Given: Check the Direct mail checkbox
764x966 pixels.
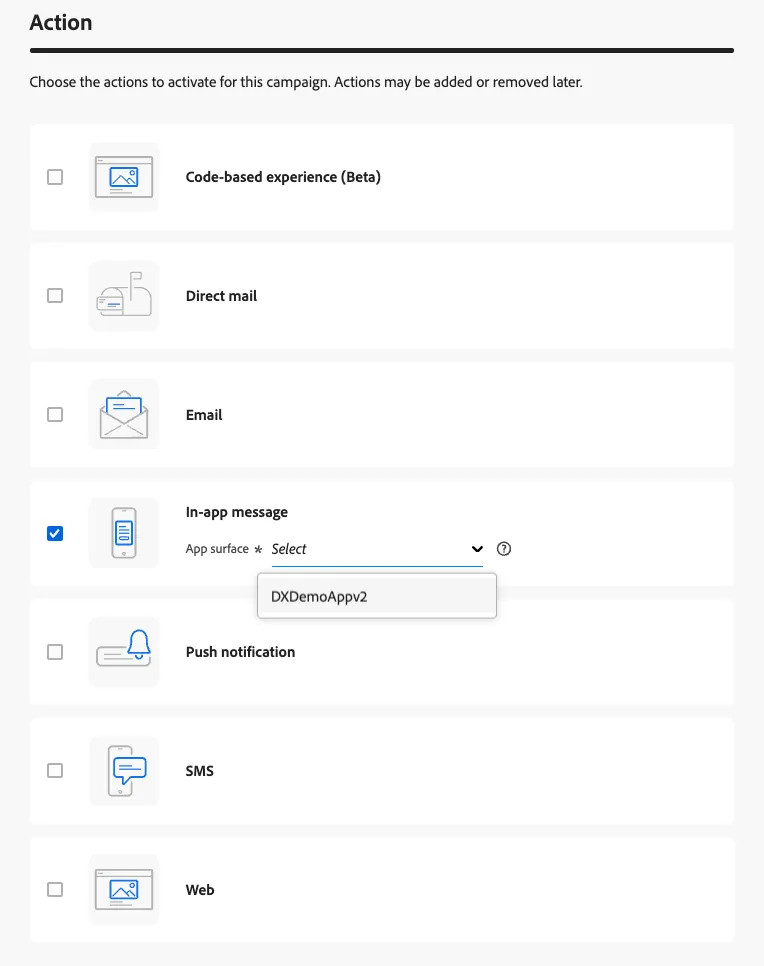Looking at the screenshot, I should tap(55, 296).
